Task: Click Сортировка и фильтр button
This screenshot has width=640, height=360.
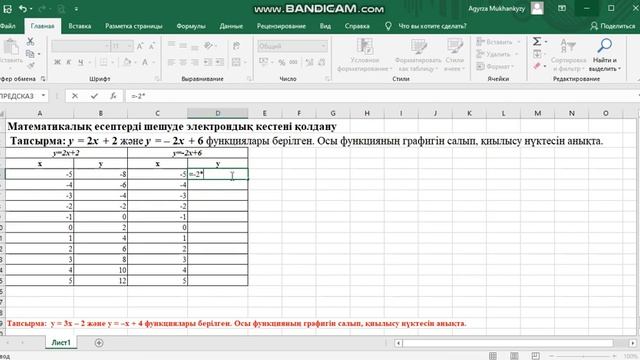Action: point(568,55)
